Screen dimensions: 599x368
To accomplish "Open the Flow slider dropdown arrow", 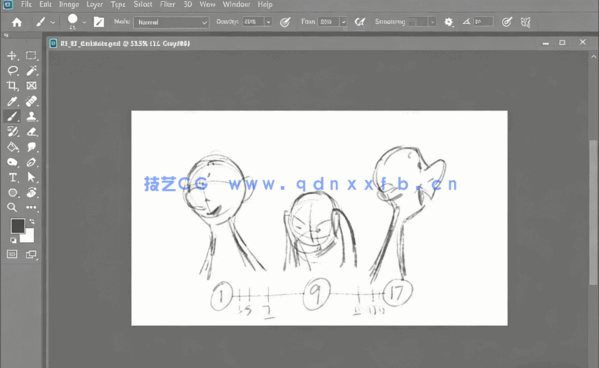I will [x=343, y=22].
